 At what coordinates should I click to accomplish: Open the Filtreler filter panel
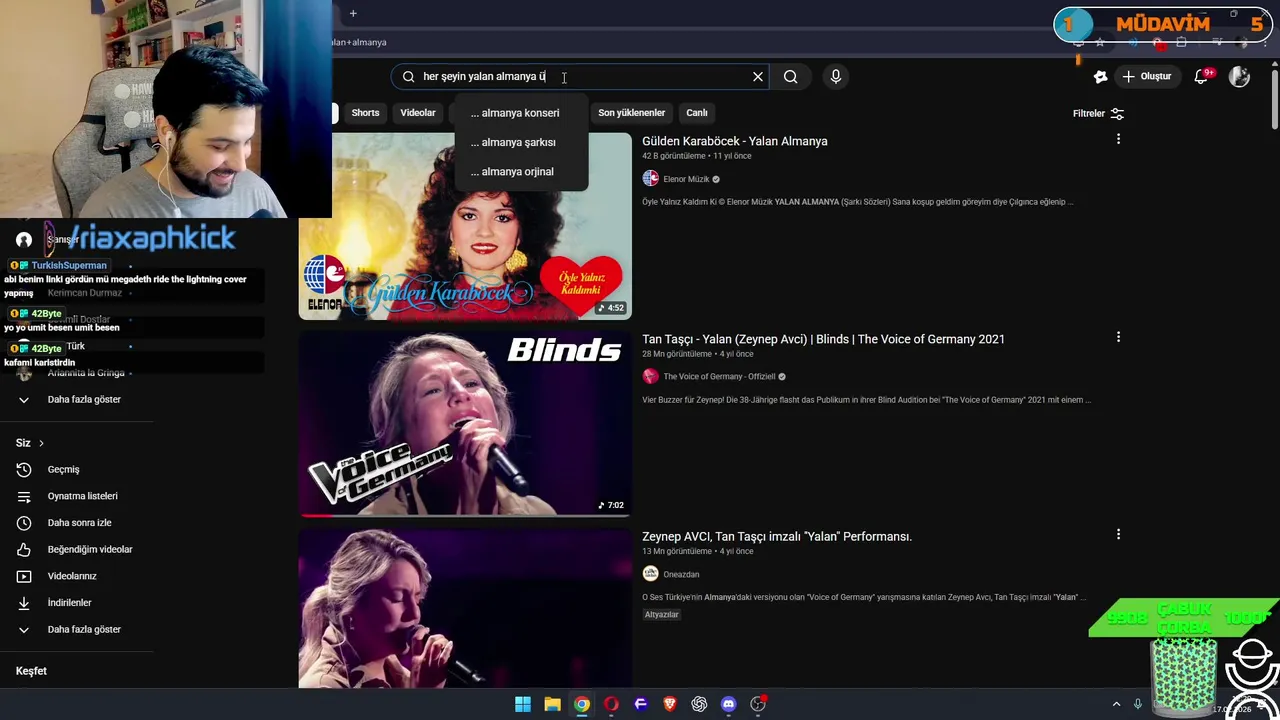pos(1098,114)
